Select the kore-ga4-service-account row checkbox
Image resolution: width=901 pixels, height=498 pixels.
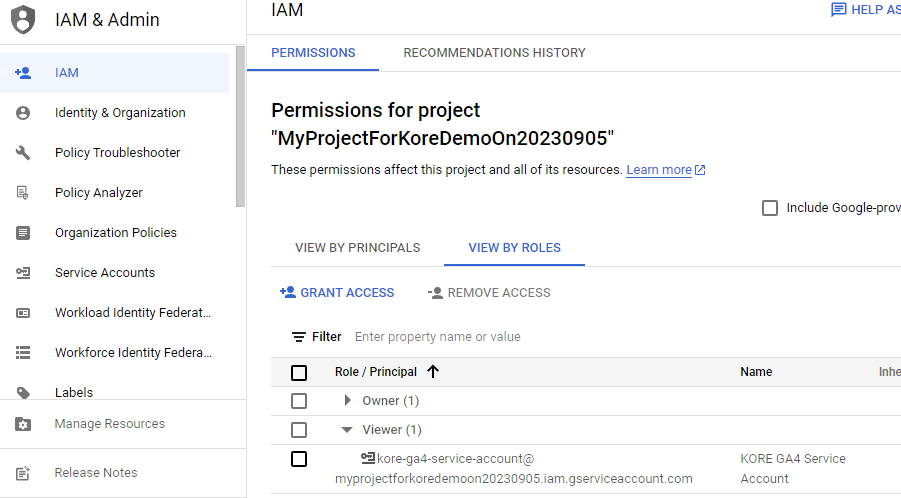(299, 459)
